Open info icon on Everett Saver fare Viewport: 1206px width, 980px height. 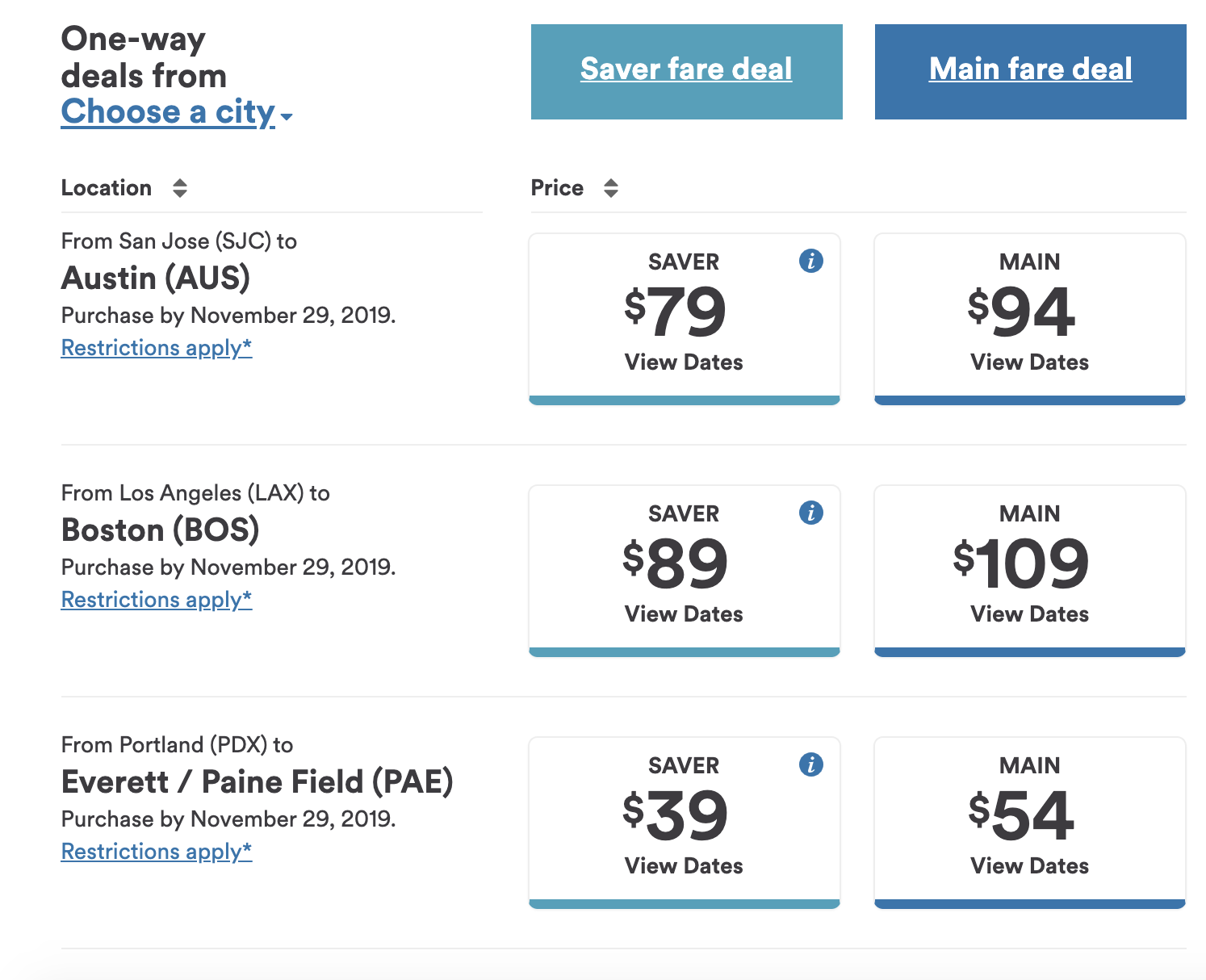(x=810, y=764)
